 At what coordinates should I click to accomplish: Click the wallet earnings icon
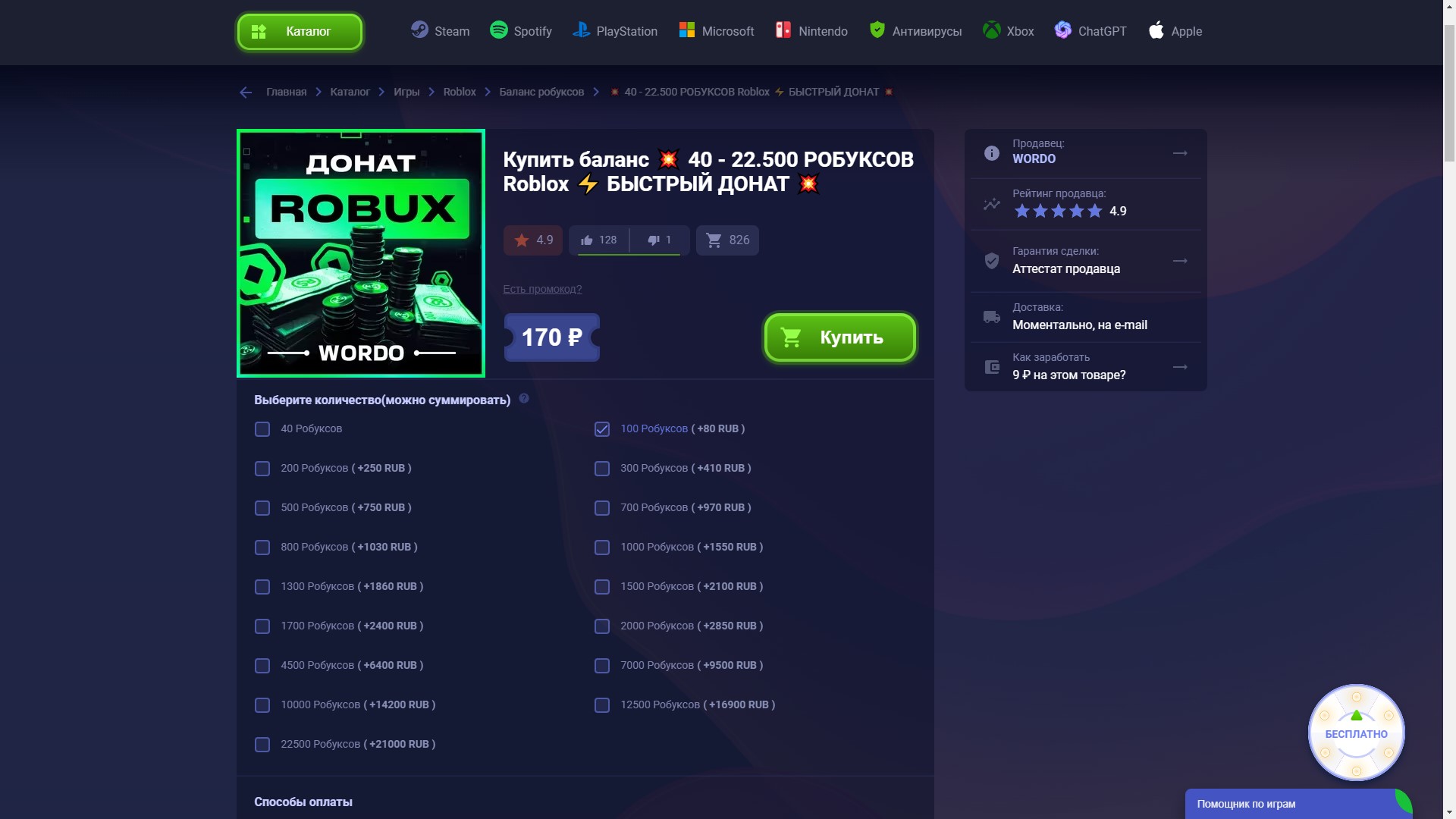991,367
